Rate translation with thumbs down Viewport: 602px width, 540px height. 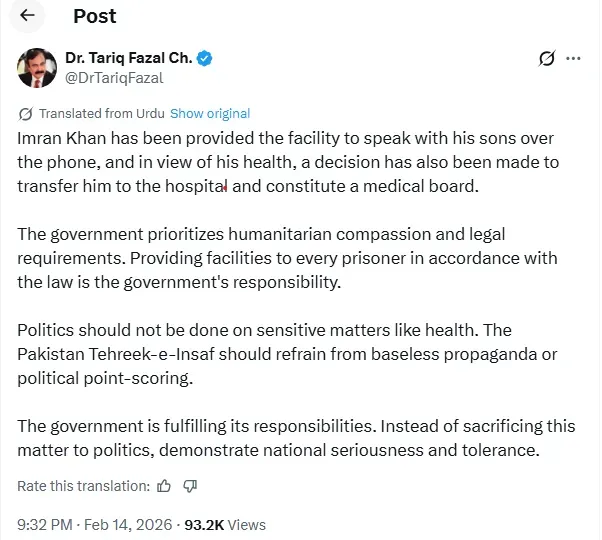(190, 486)
